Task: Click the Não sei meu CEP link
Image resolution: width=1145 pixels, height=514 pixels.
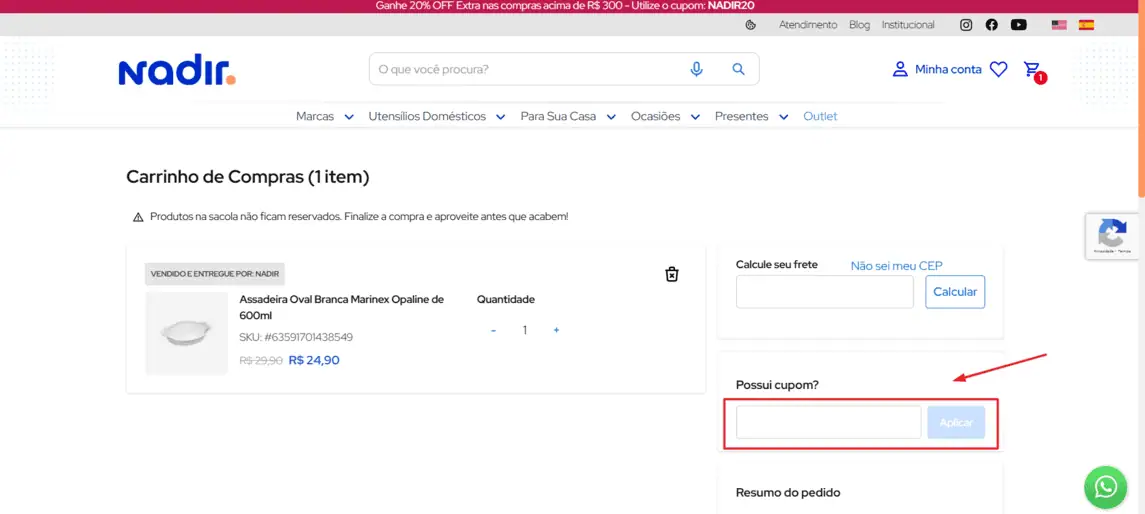Action: tap(896, 265)
